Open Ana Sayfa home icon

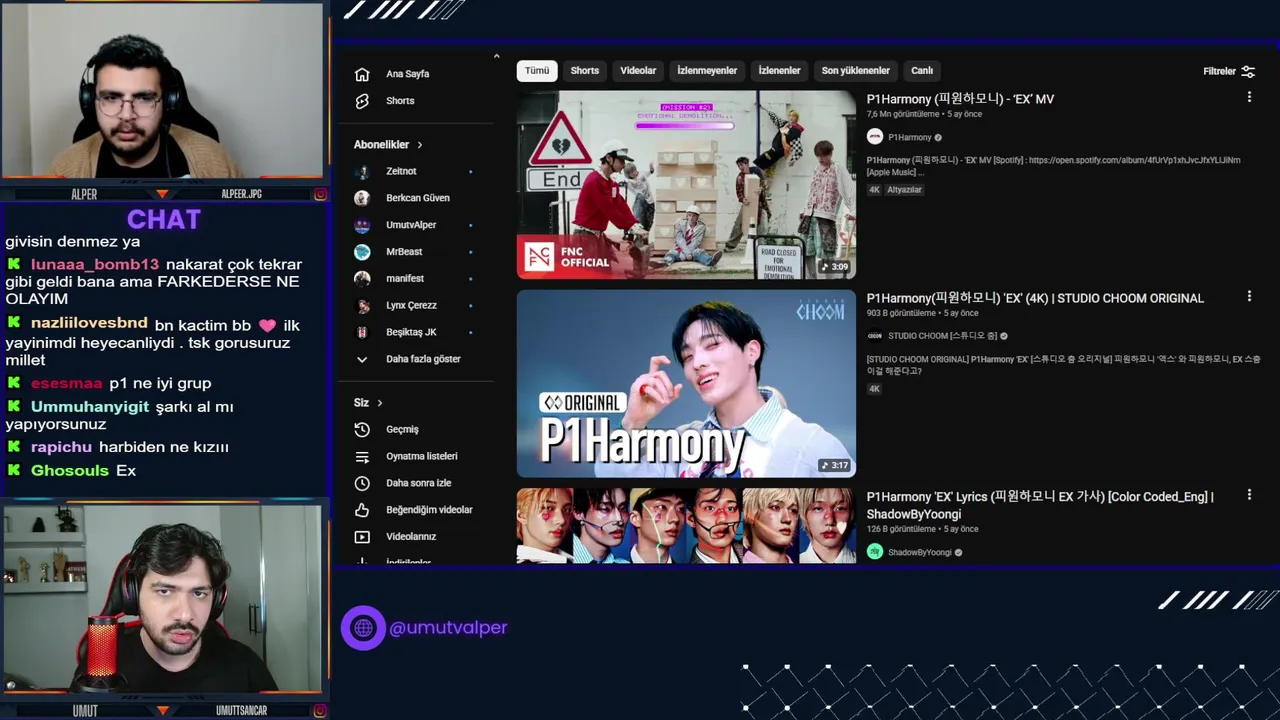pyautogui.click(x=362, y=74)
